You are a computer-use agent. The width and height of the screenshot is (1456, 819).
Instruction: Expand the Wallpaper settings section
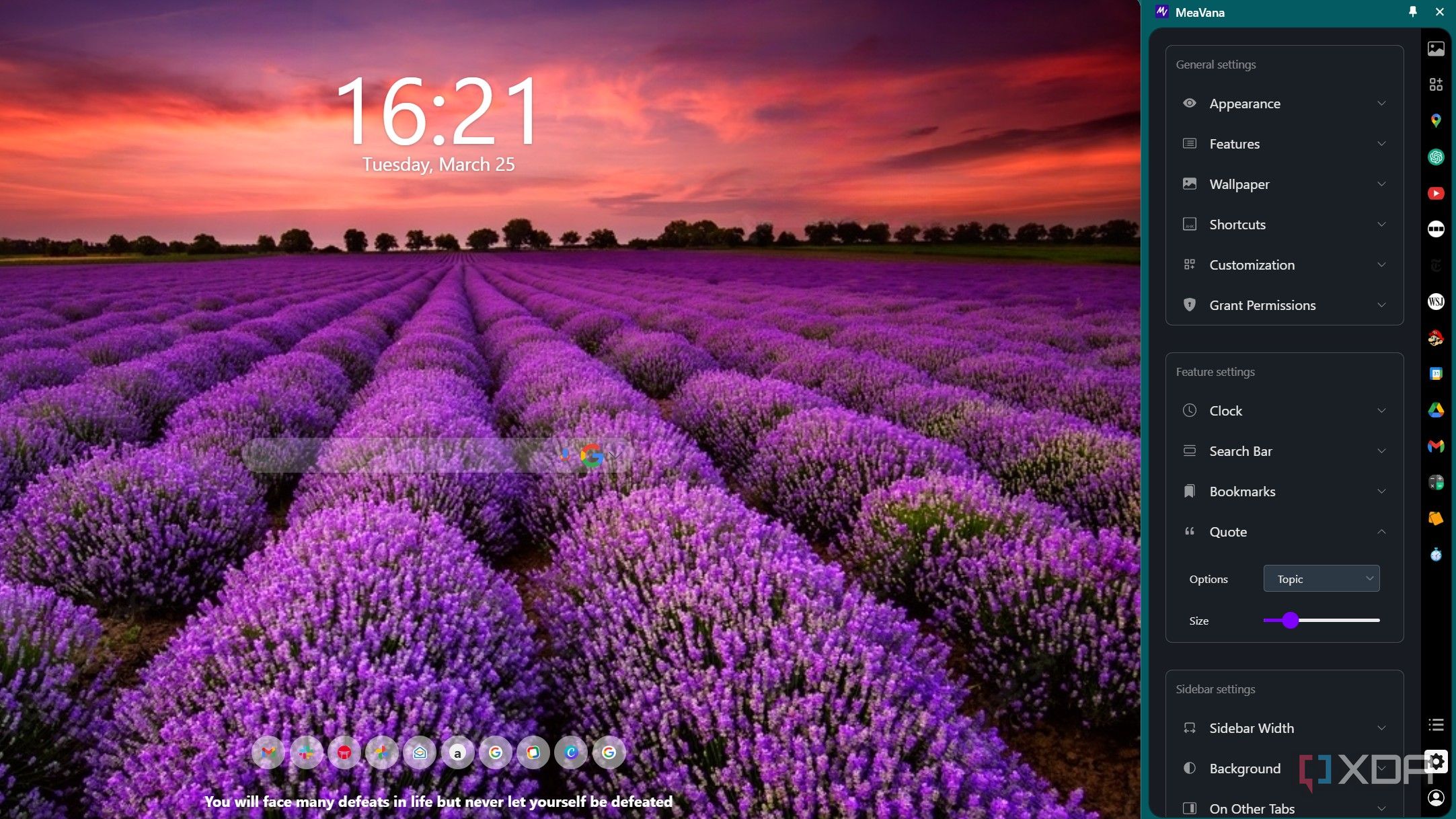click(1284, 184)
